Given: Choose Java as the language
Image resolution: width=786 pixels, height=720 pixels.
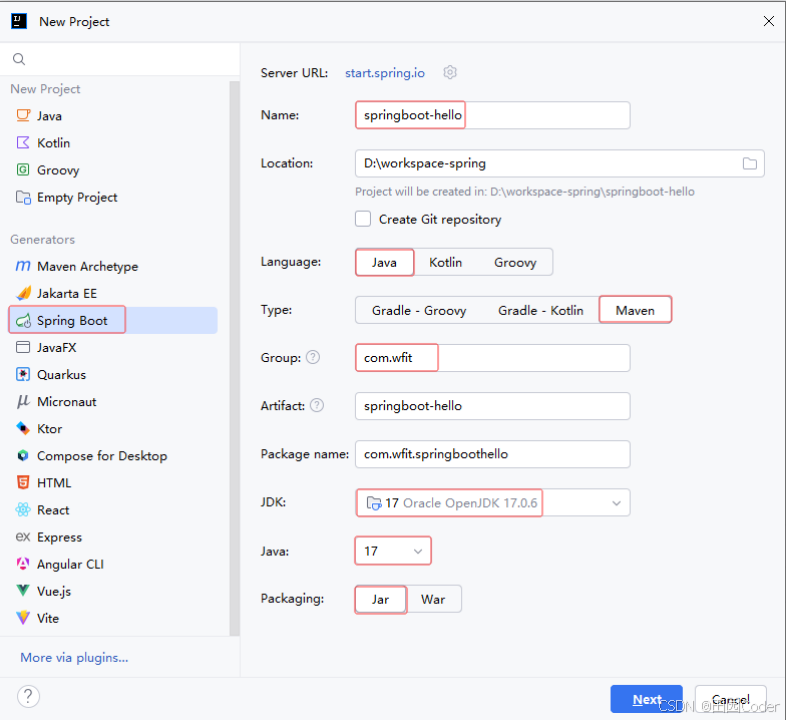Looking at the screenshot, I should [384, 262].
